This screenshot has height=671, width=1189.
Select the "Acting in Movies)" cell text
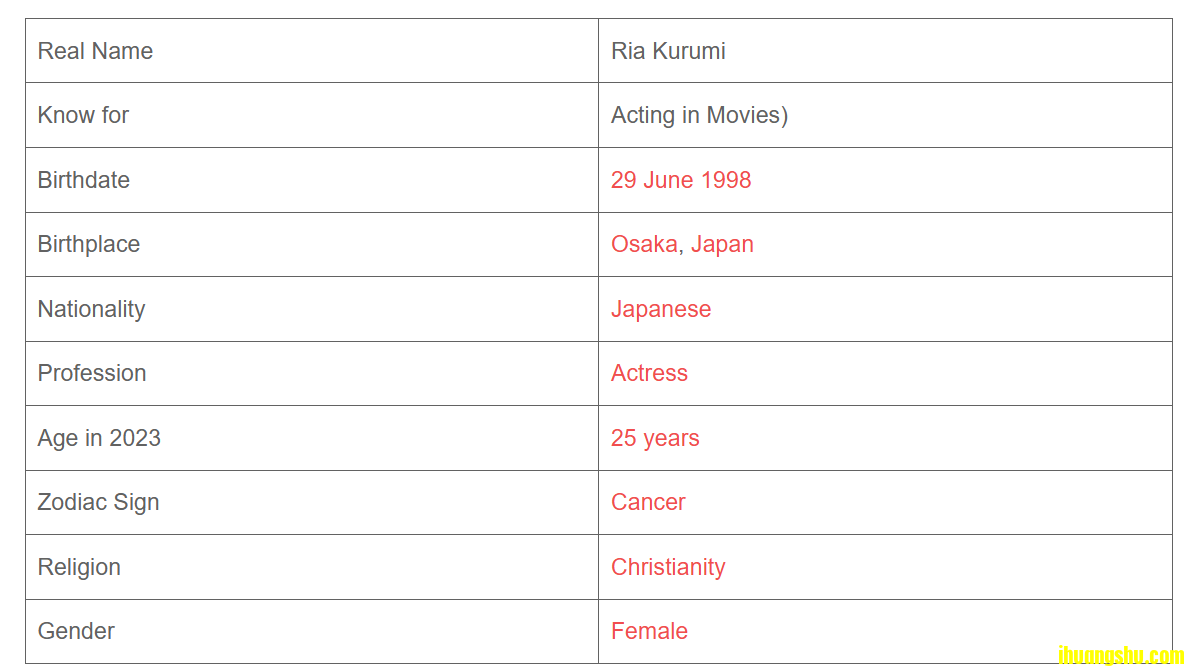(x=699, y=115)
